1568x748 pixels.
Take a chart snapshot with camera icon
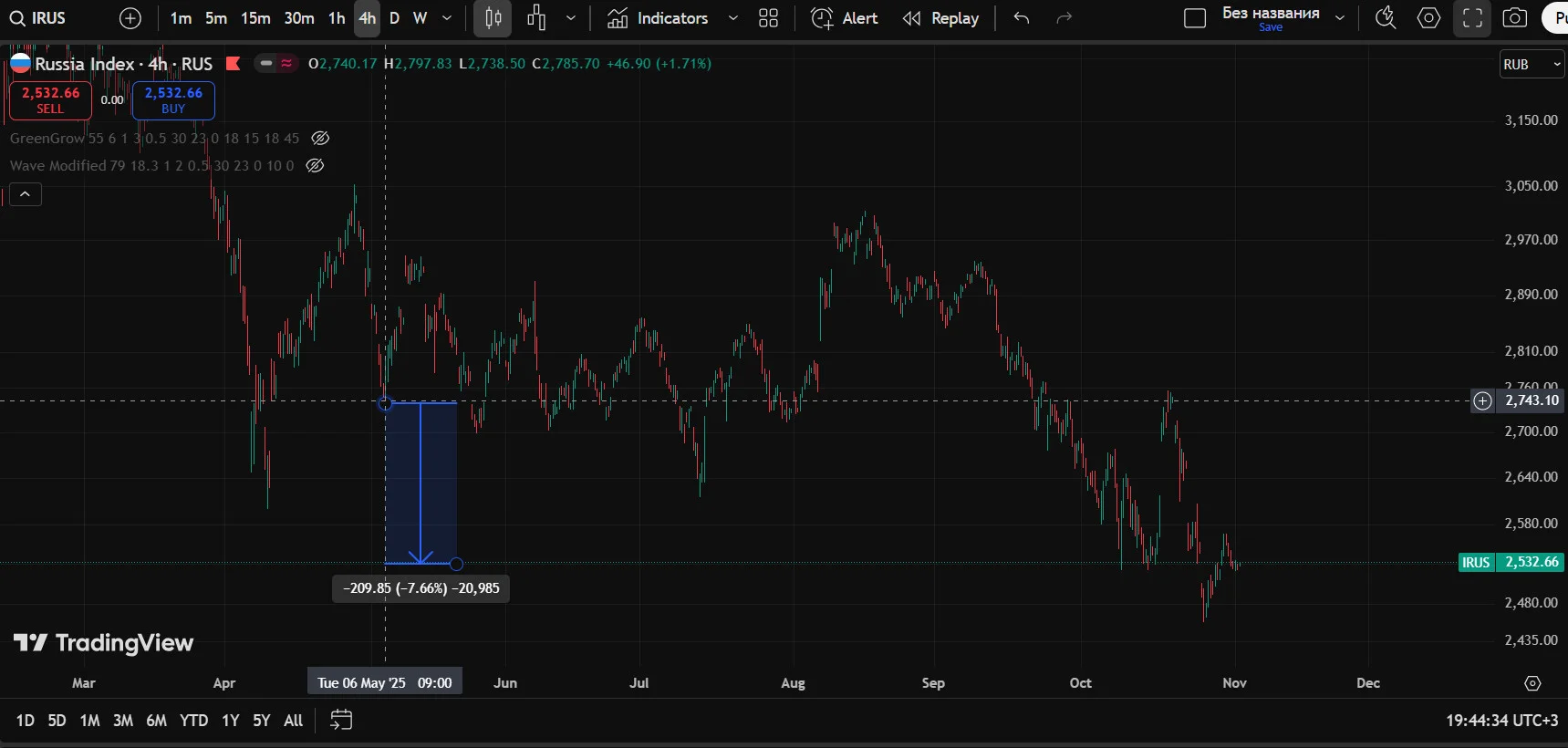1515,18
